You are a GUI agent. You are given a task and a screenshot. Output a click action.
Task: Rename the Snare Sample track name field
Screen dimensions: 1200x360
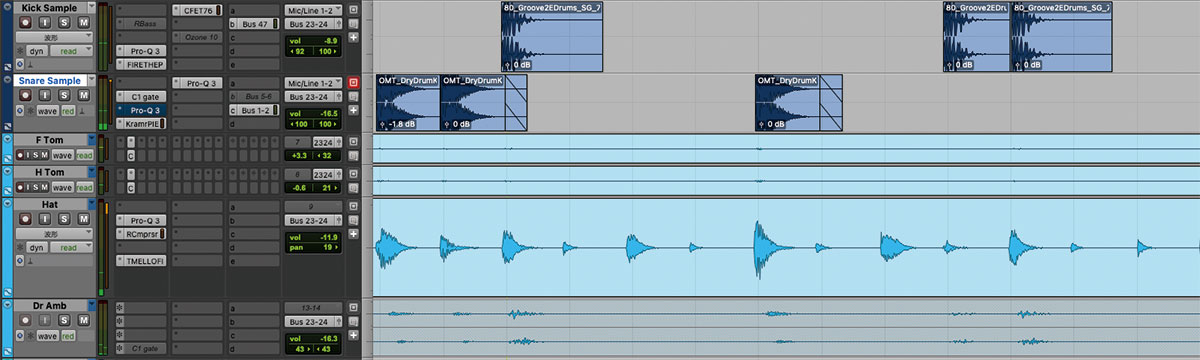pos(50,80)
